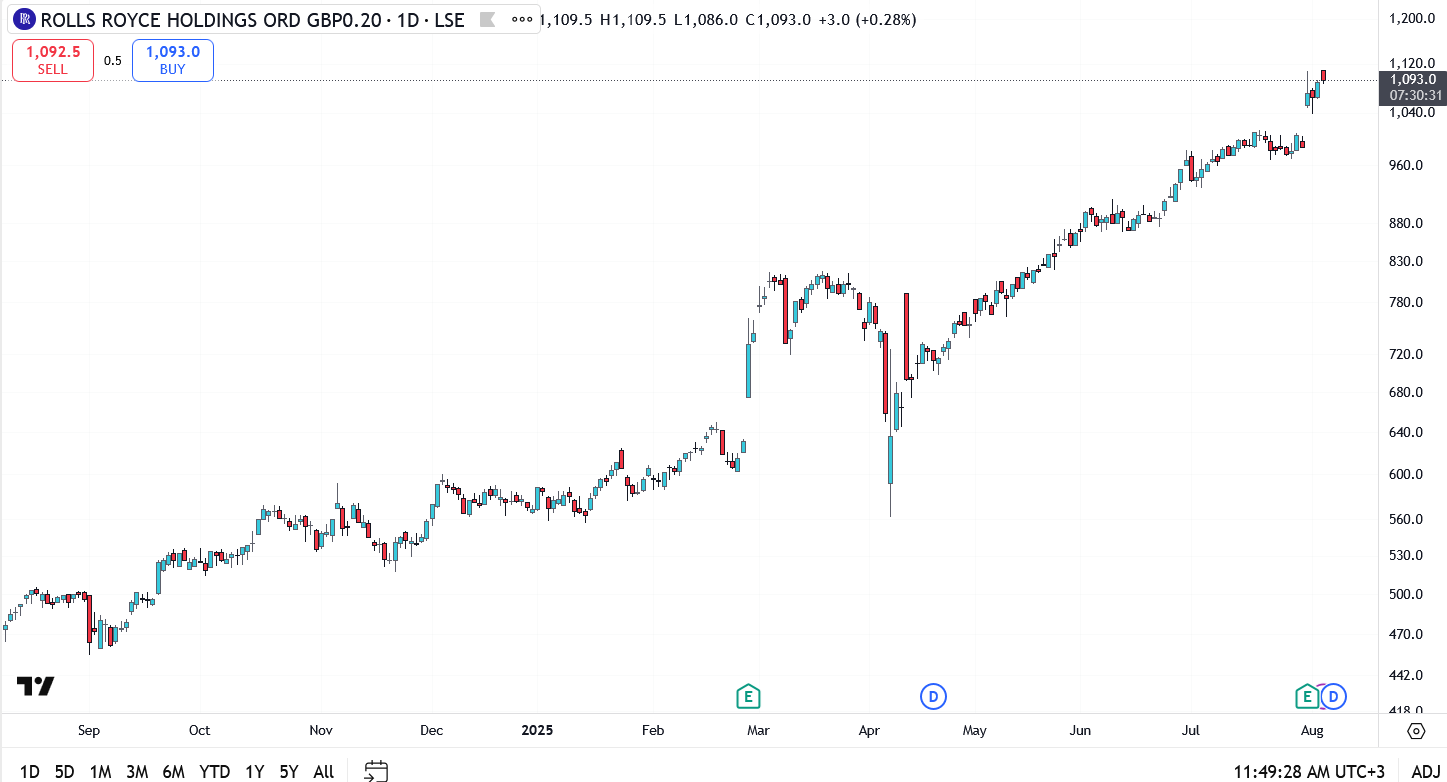Select the All history range
The height and width of the screenshot is (782, 1447).
tap(322, 771)
